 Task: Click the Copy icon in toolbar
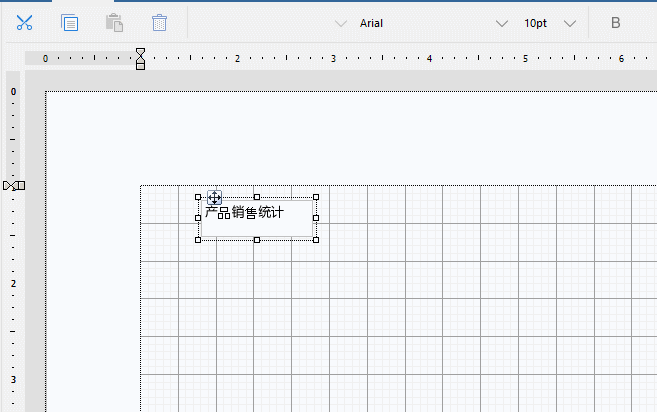[x=69, y=23]
